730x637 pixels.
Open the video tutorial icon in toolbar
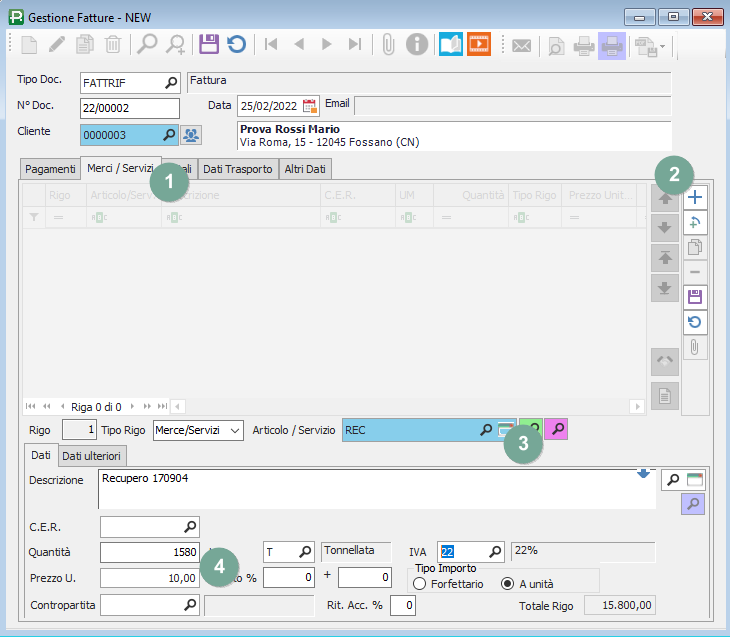tap(479, 44)
